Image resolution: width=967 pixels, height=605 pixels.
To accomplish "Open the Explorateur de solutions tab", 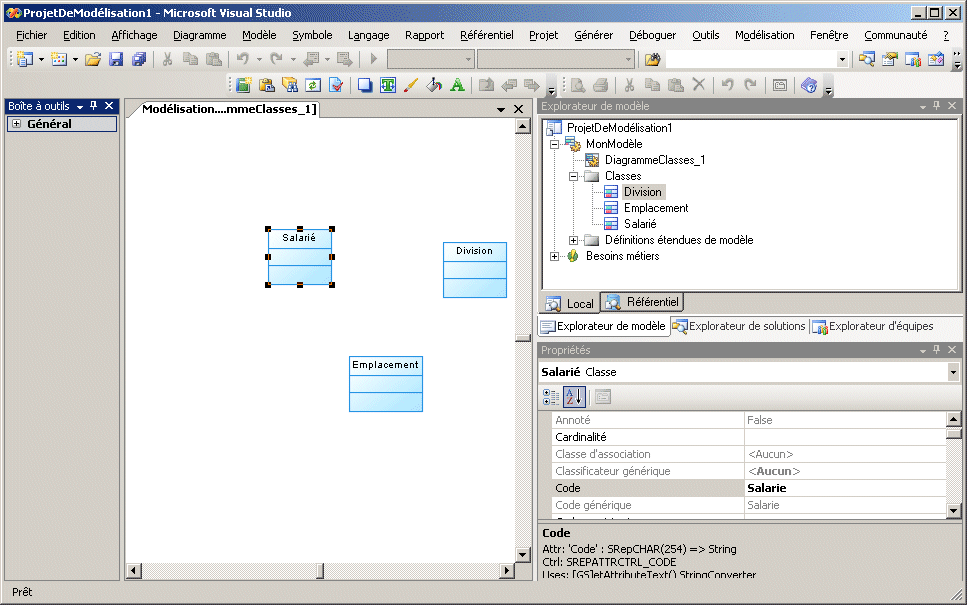I will 739,326.
